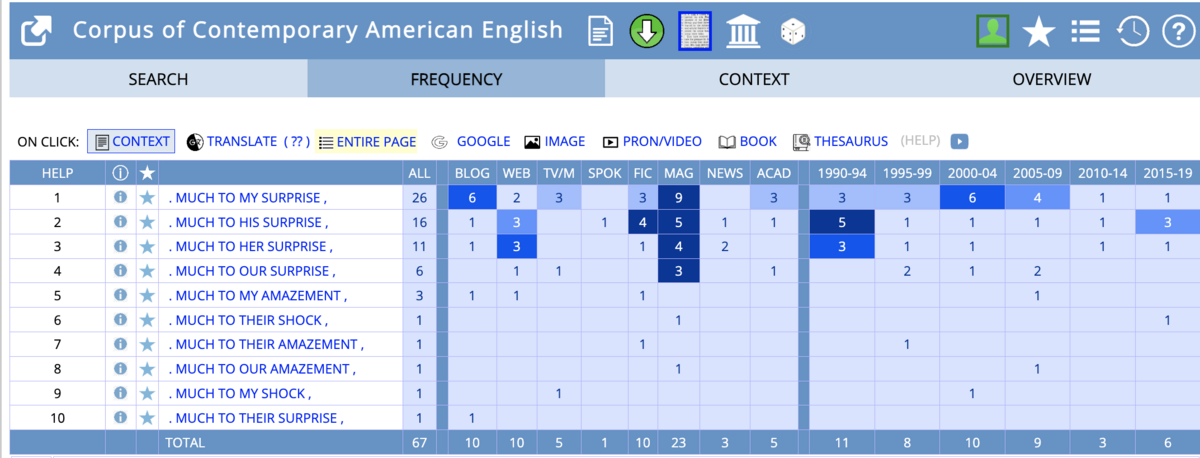Click info icon for MUCH TO HIS SURPRISE

pos(121,222)
